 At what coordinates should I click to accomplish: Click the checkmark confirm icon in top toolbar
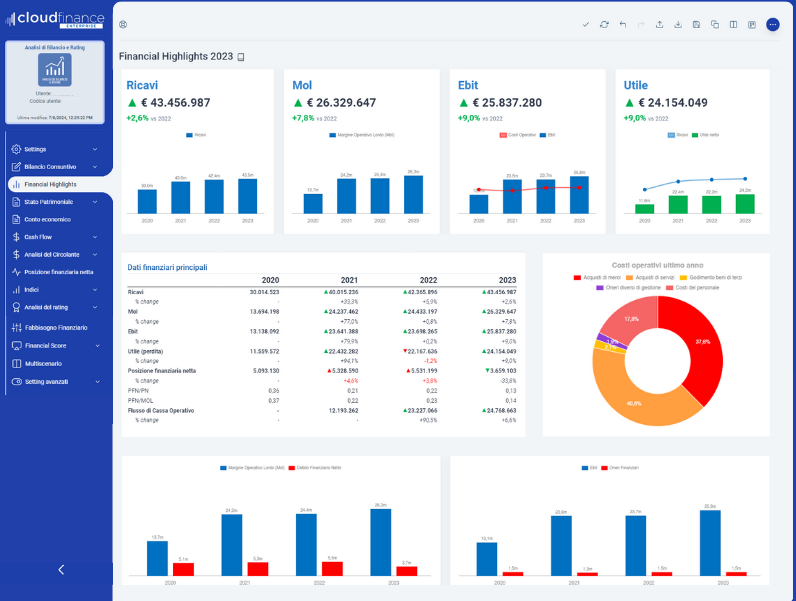click(x=586, y=24)
